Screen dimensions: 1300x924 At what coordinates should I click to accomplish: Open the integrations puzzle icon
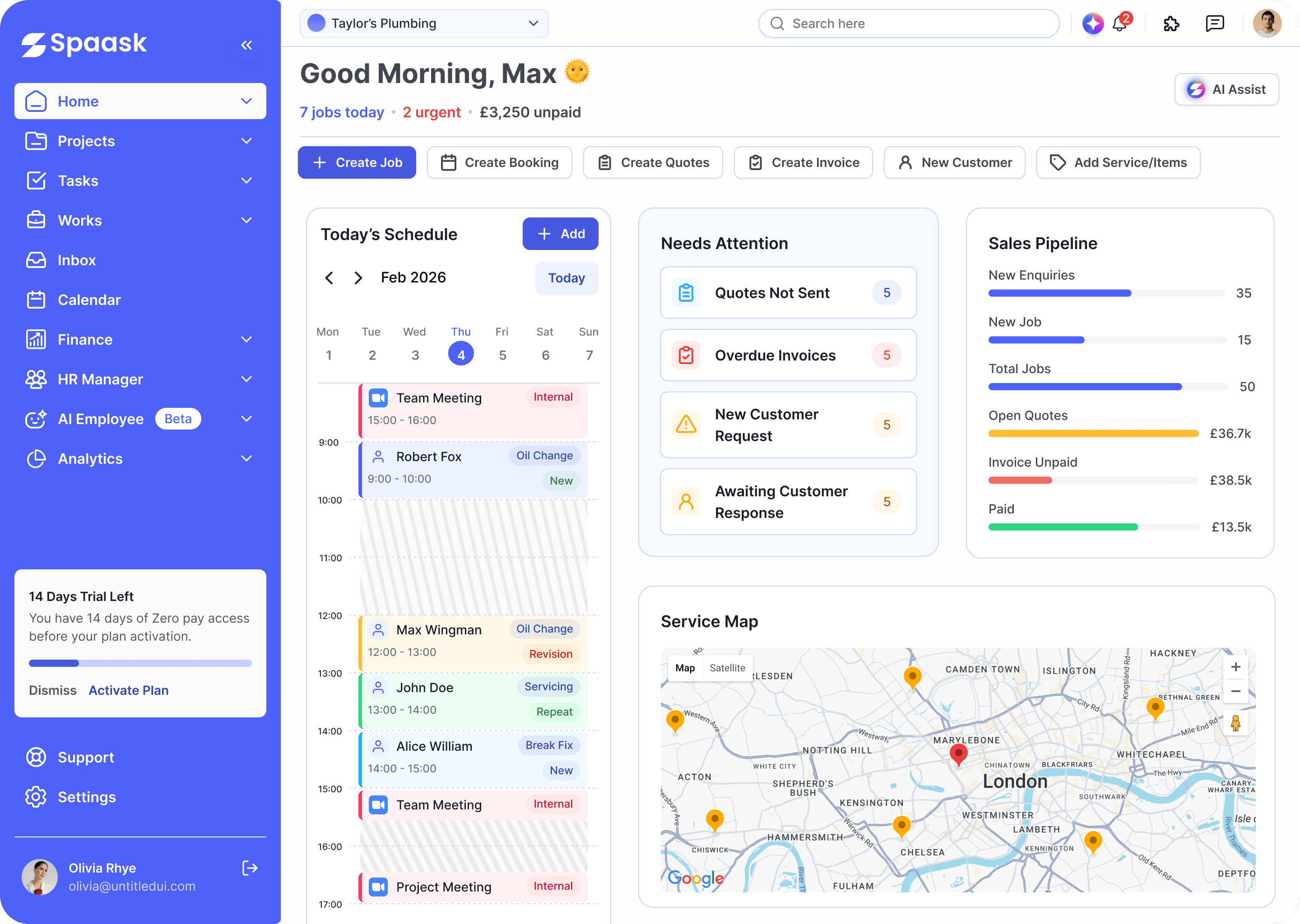(x=1171, y=23)
